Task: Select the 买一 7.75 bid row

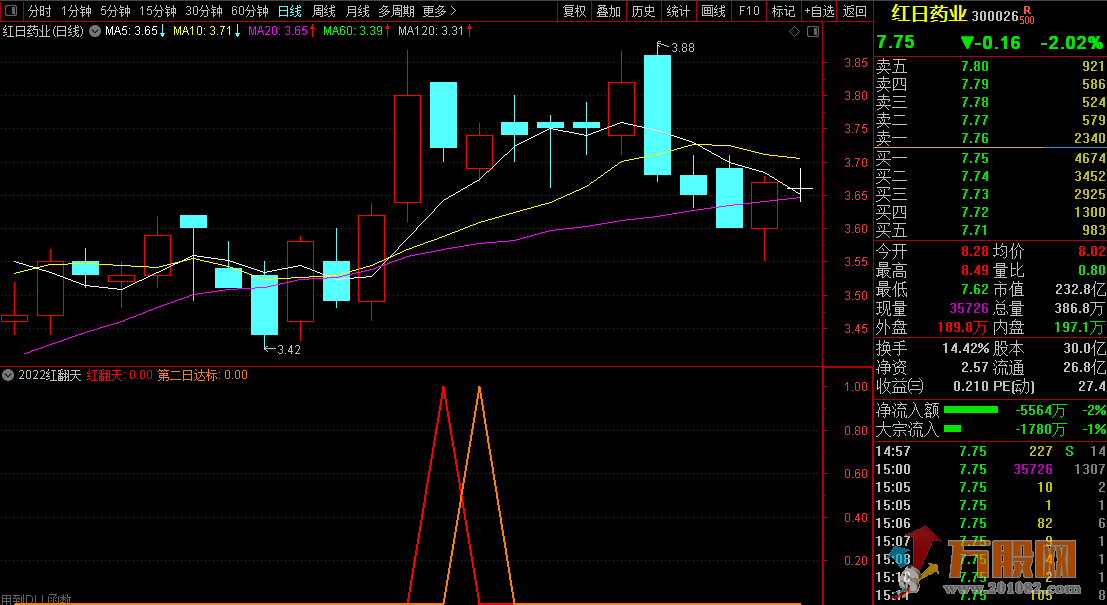Action: point(990,158)
